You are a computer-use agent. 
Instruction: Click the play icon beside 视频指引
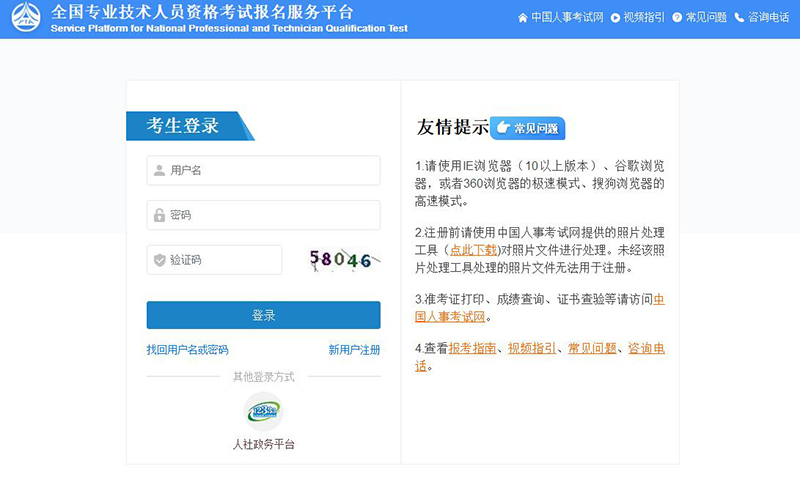click(615, 18)
